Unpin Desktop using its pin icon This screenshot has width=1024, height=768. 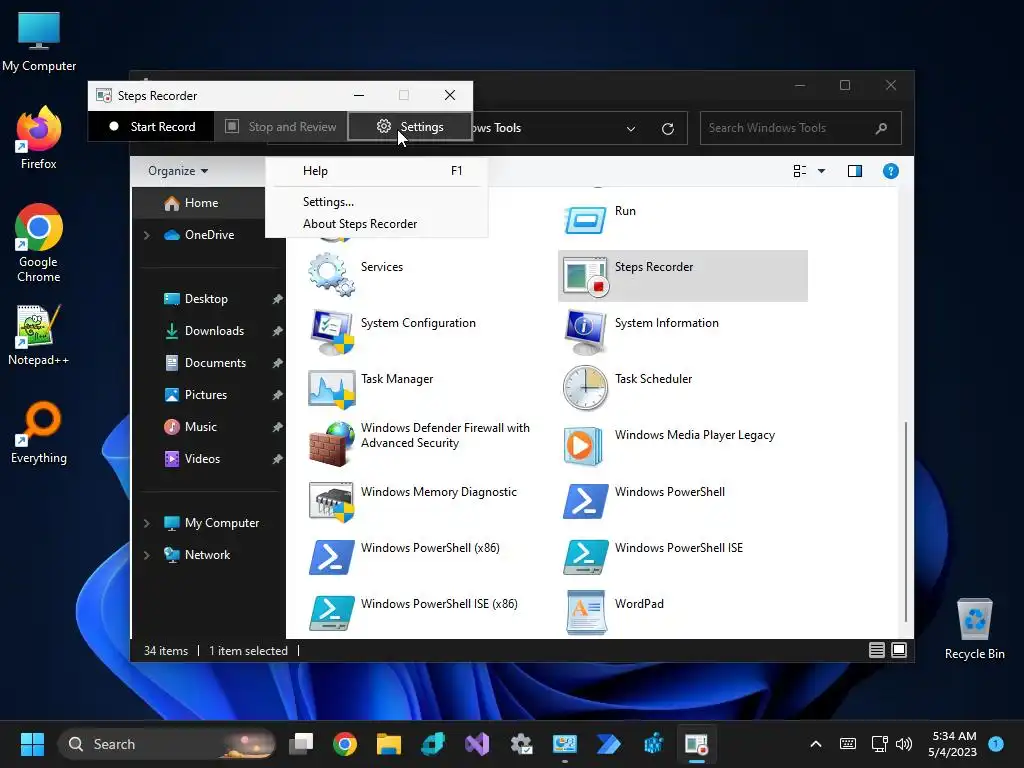point(278,299)
